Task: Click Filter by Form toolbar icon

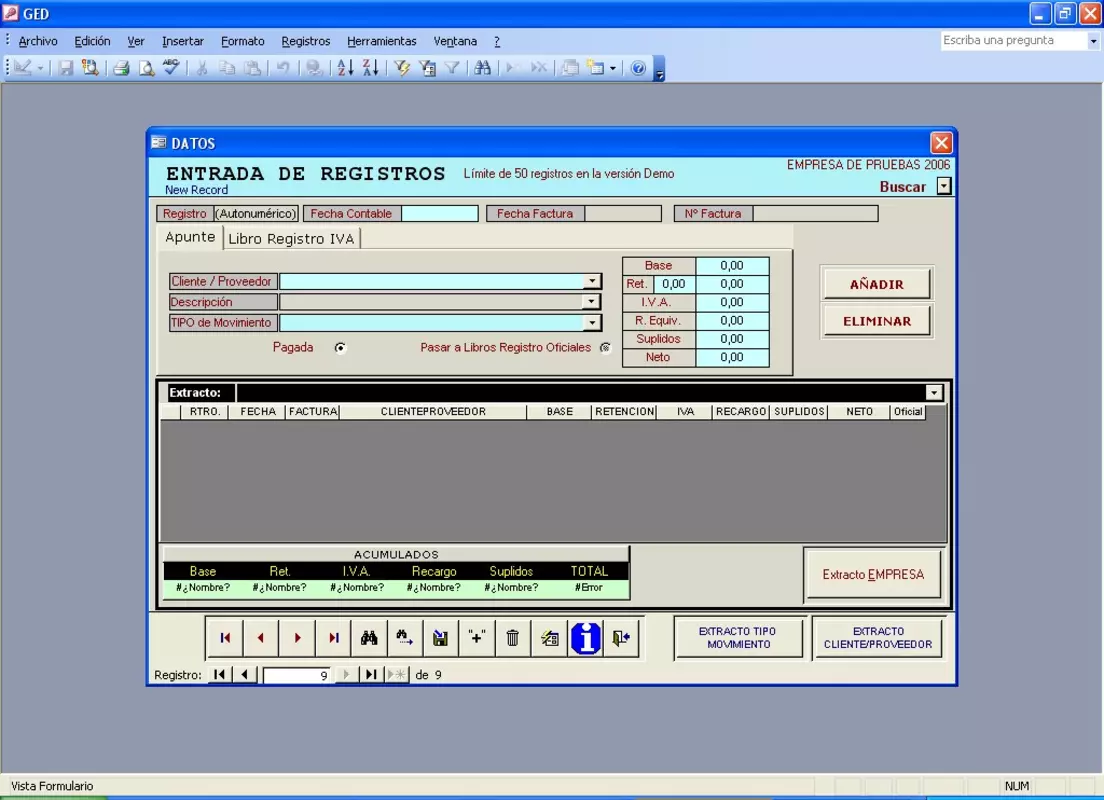Action: pyautogui.click(x=427, y=68)
